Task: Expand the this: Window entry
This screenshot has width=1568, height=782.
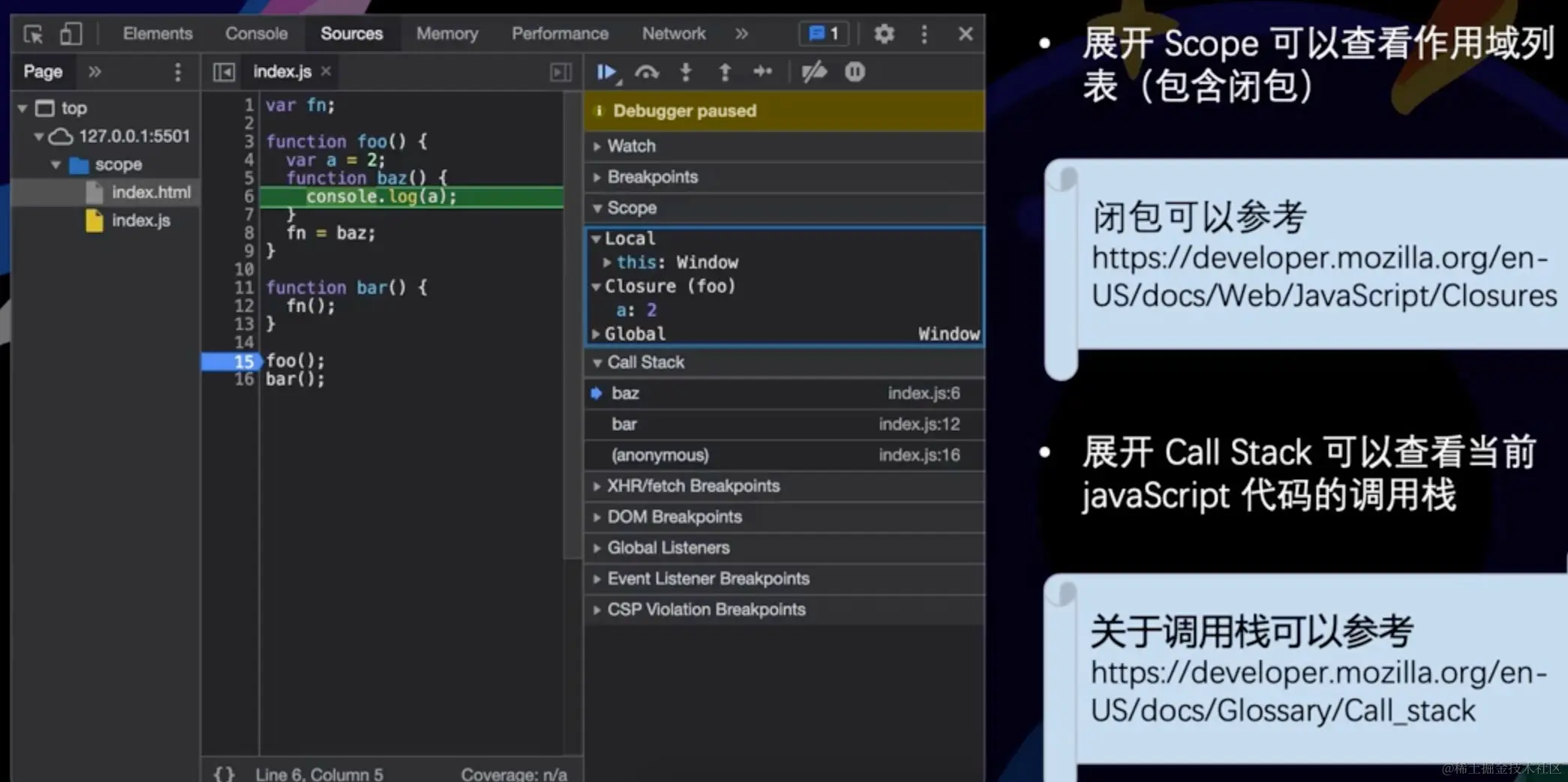Action: [x=607, y=262]
